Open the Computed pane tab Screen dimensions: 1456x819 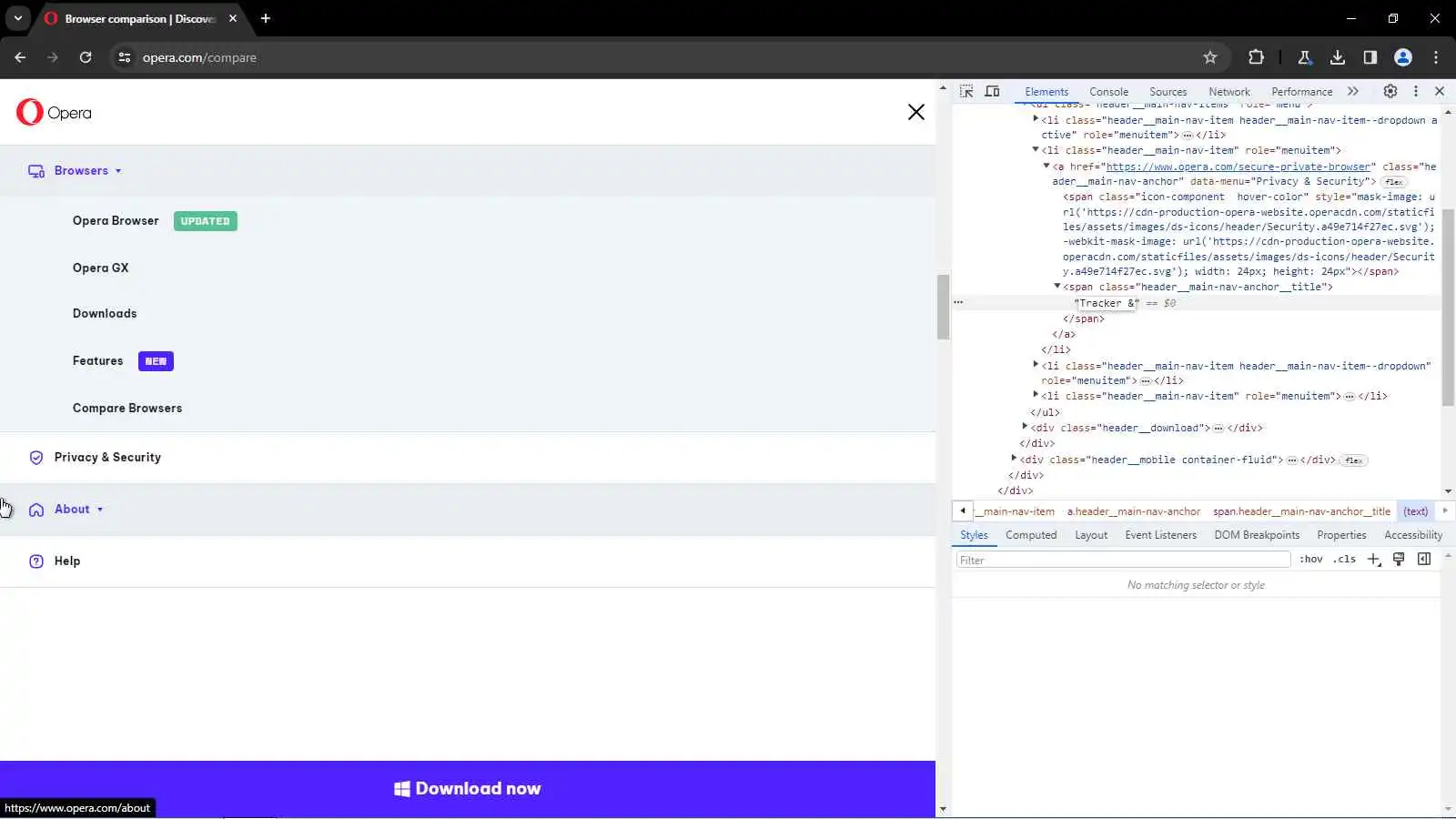click(x=1031, y=535)
